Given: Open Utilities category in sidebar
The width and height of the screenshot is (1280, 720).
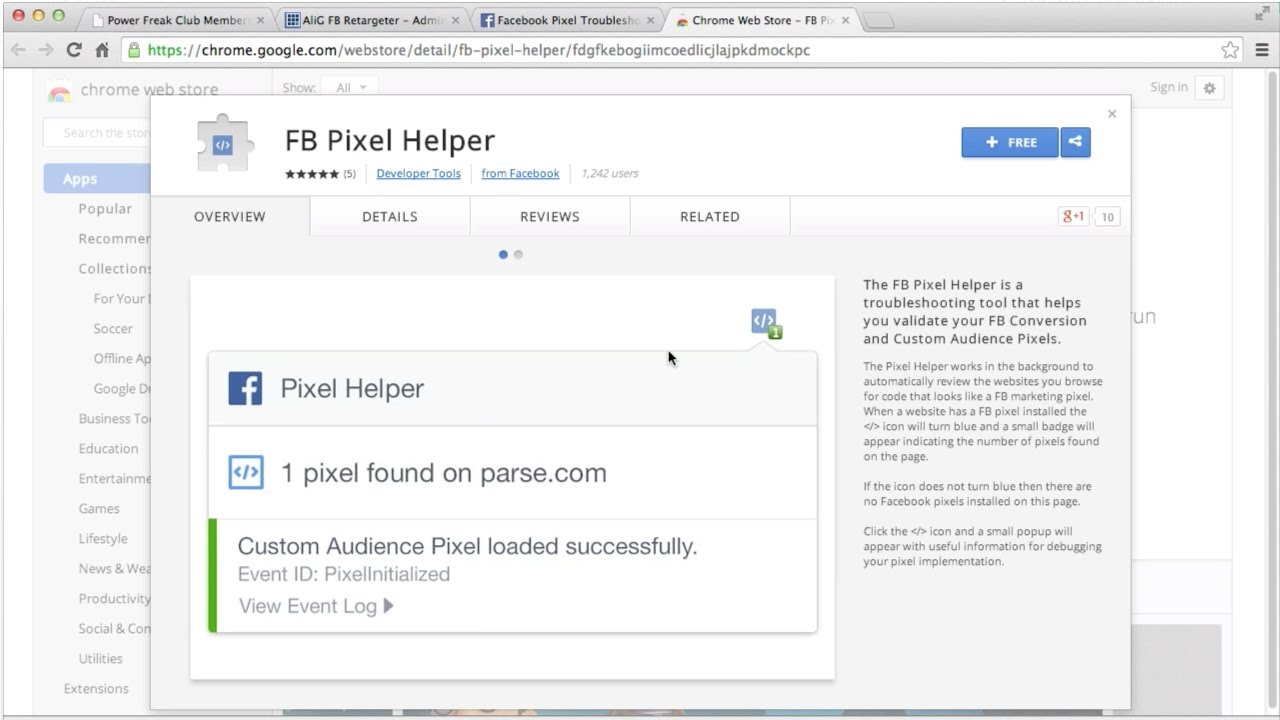Looking at the screenshot, I should pos(101,659).
